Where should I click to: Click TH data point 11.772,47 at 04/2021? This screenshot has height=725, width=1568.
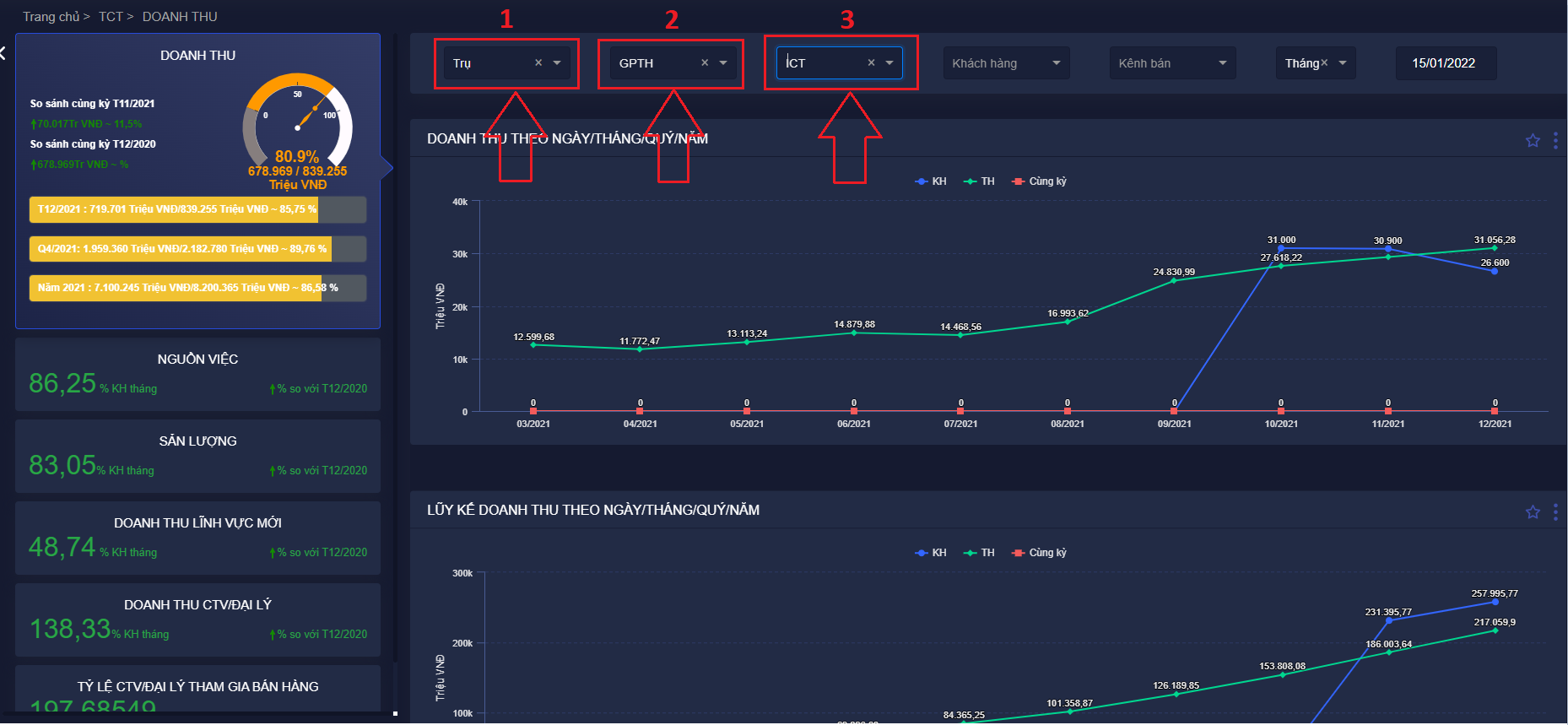click(x=640, y=349)
